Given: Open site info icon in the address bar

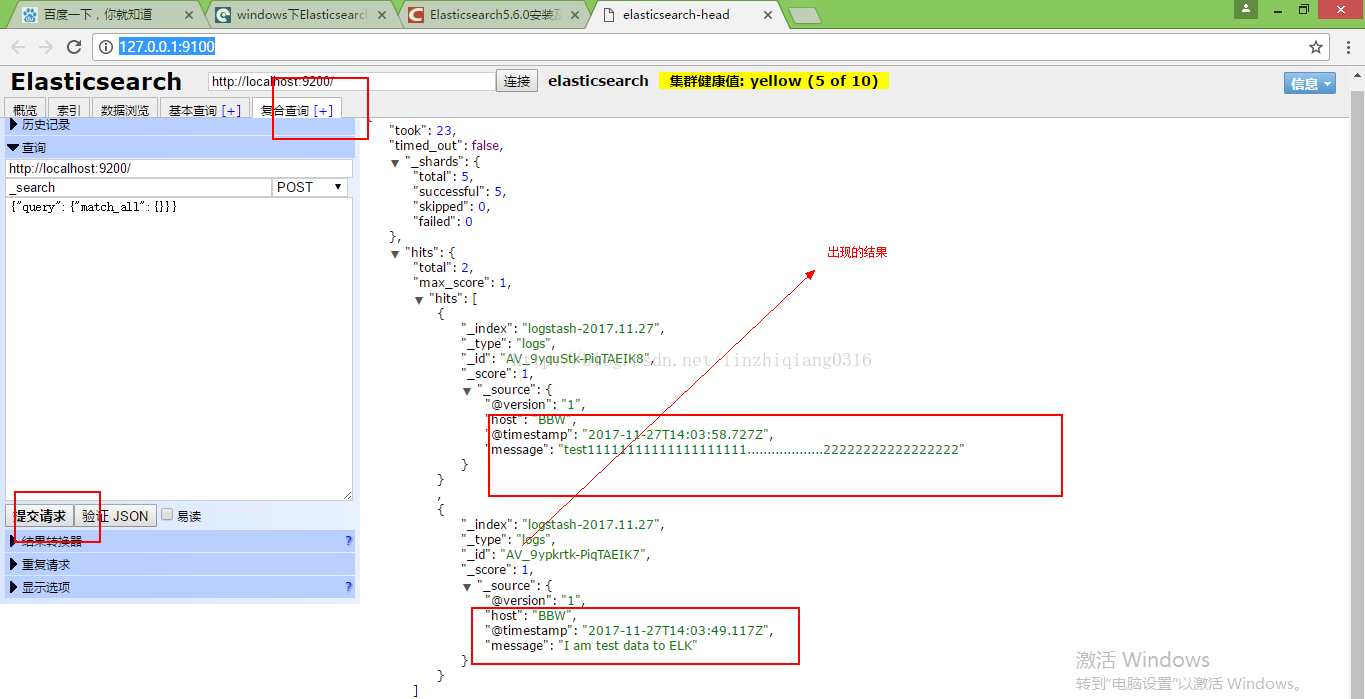Looking at the screenshot, I should [107, 47].
